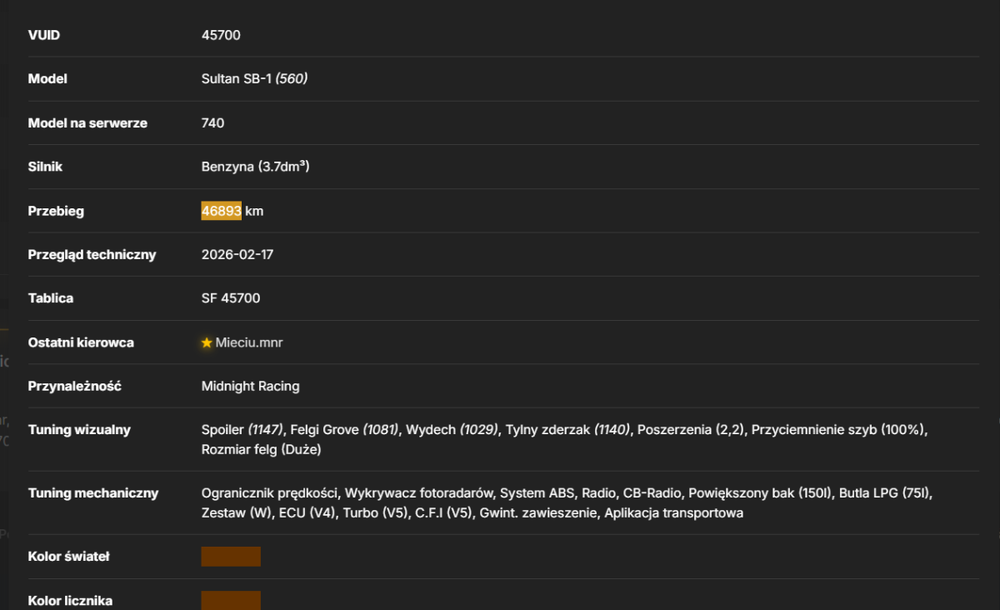1000x610 pixels.
Task: Click the Ogranicznik prędkości entry
Action: tap(269, 493)
